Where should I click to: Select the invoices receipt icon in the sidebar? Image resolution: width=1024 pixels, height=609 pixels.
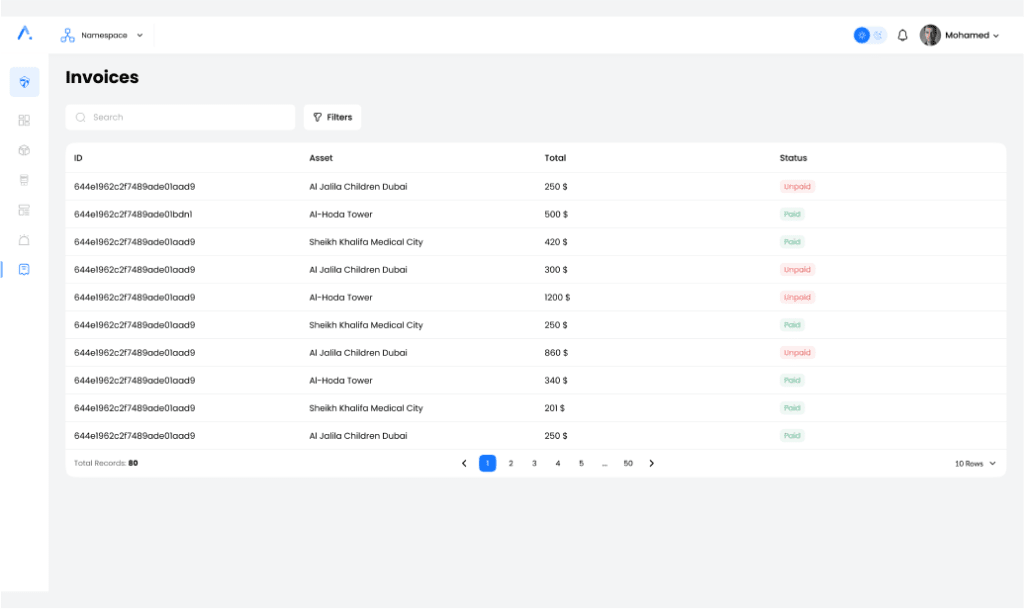point(24,269)
